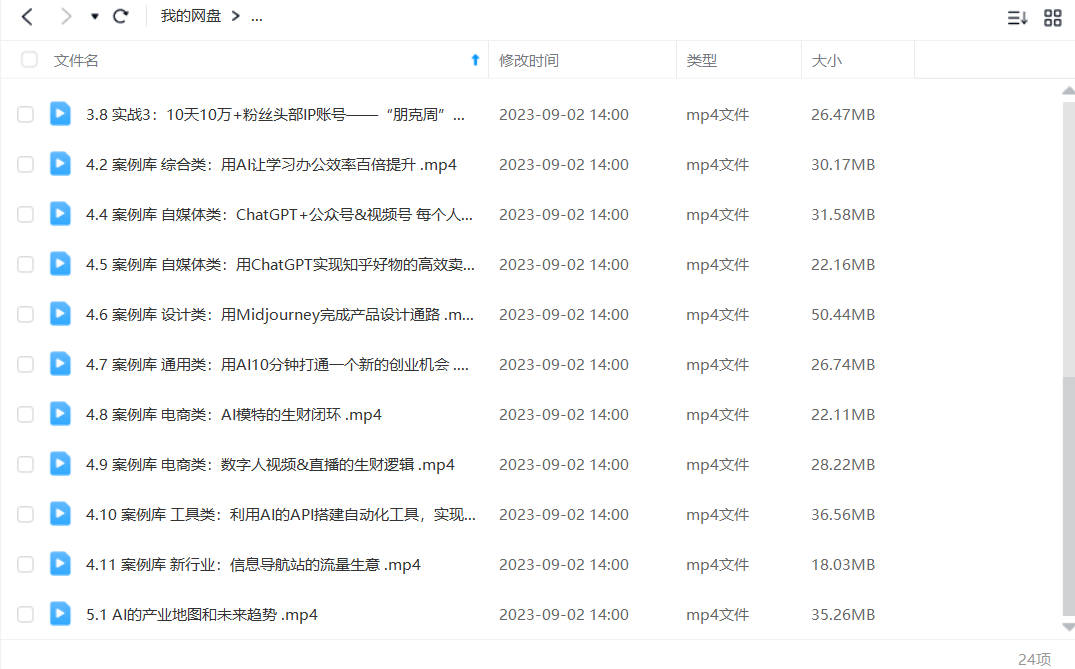Image resolution: width=1075 pixels, height=669 pixels.
Task: Sort by 大小 column header
Action: [x=826, y=60]
